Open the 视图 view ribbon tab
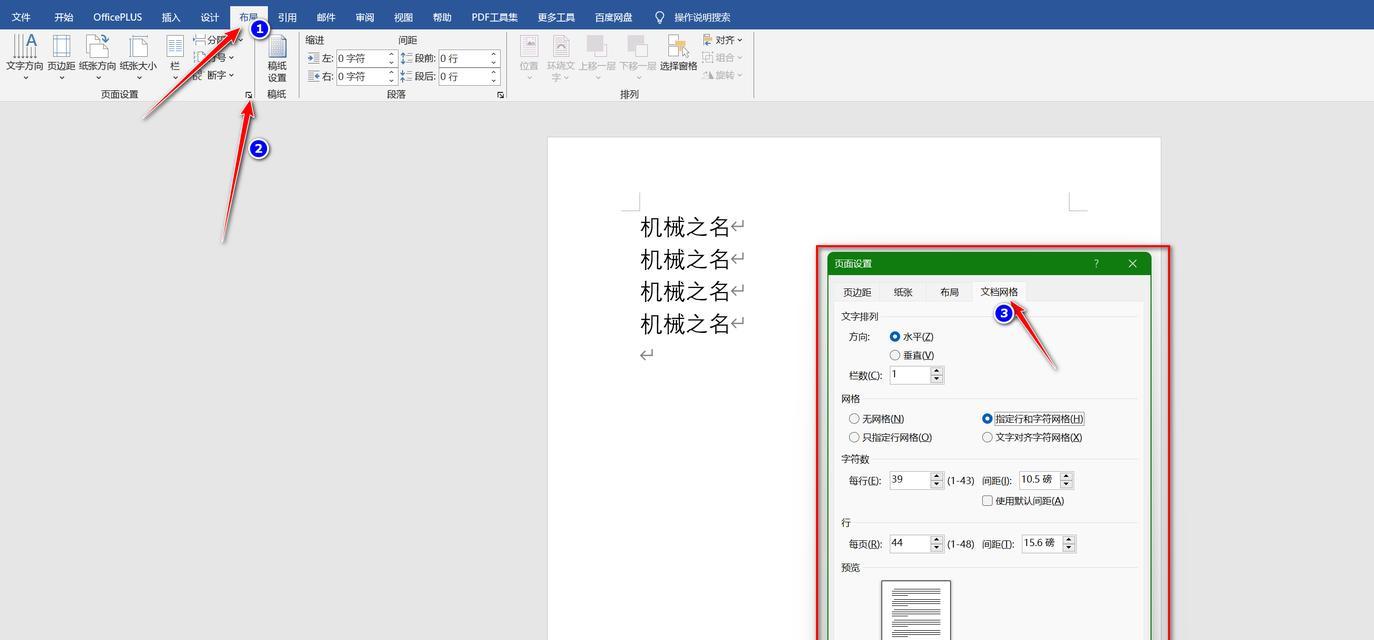1374x640 pixels. [x=404, y=17]
